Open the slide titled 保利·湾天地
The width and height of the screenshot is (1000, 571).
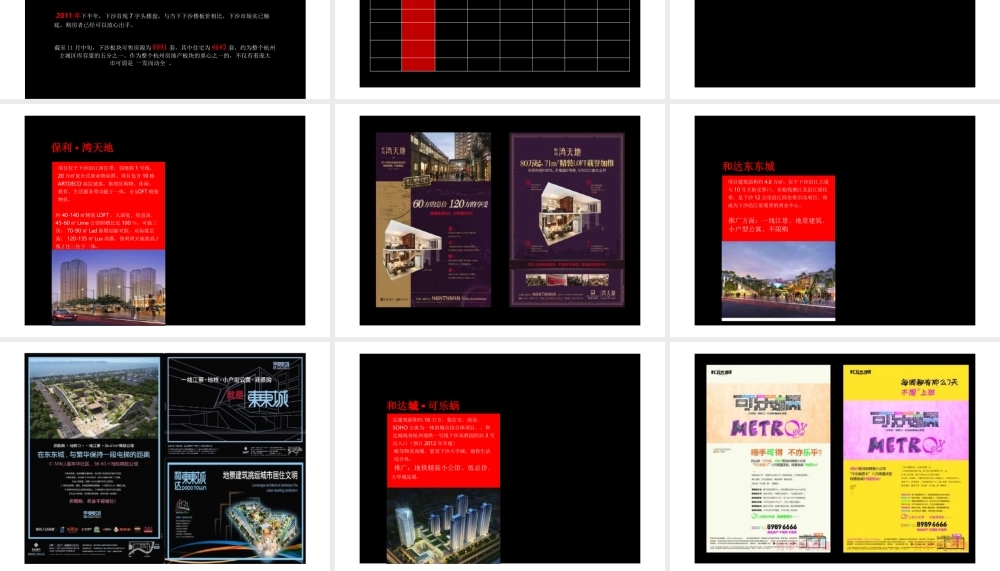coord(165,220)
